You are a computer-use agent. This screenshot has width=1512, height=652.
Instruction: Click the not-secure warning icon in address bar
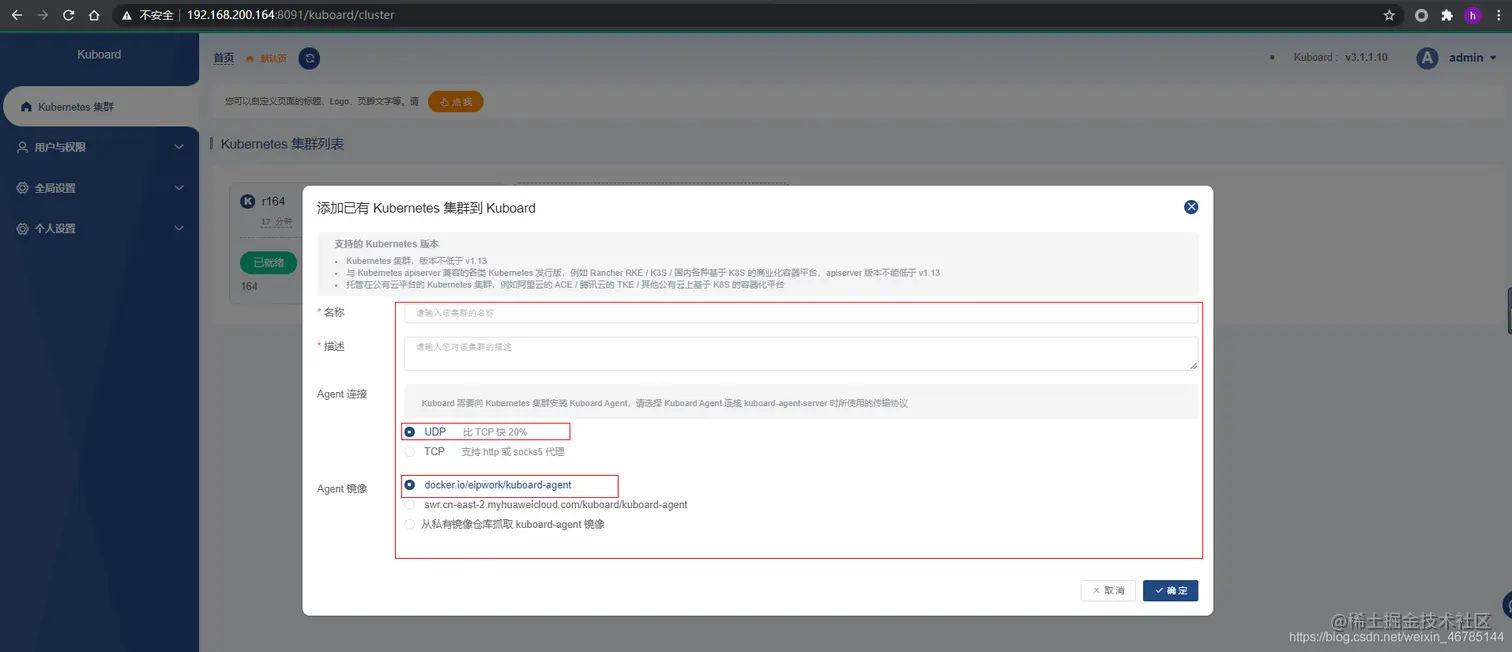tap(127, 15)
